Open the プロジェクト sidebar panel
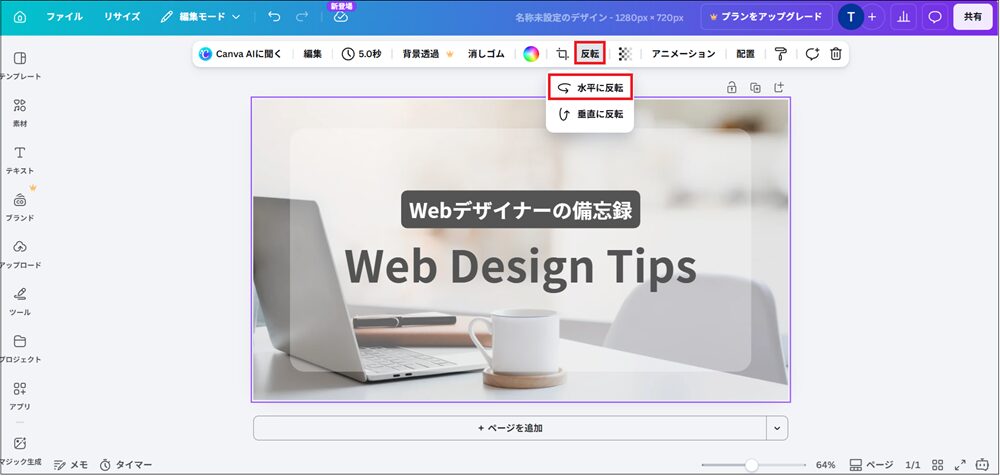 click(x=20, y=349)
